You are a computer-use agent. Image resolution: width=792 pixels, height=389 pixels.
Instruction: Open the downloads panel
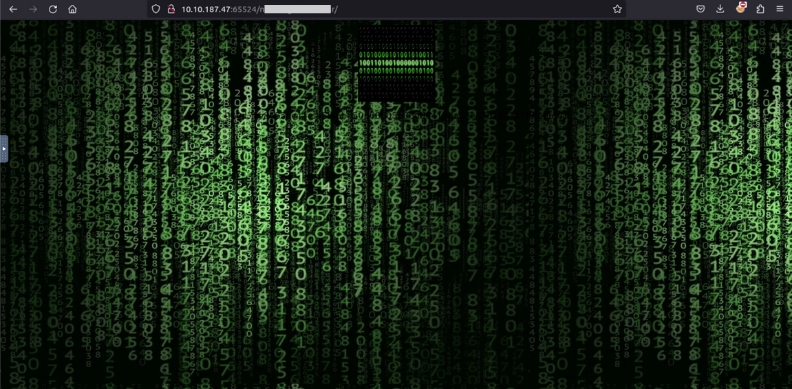tap(720, 9)
